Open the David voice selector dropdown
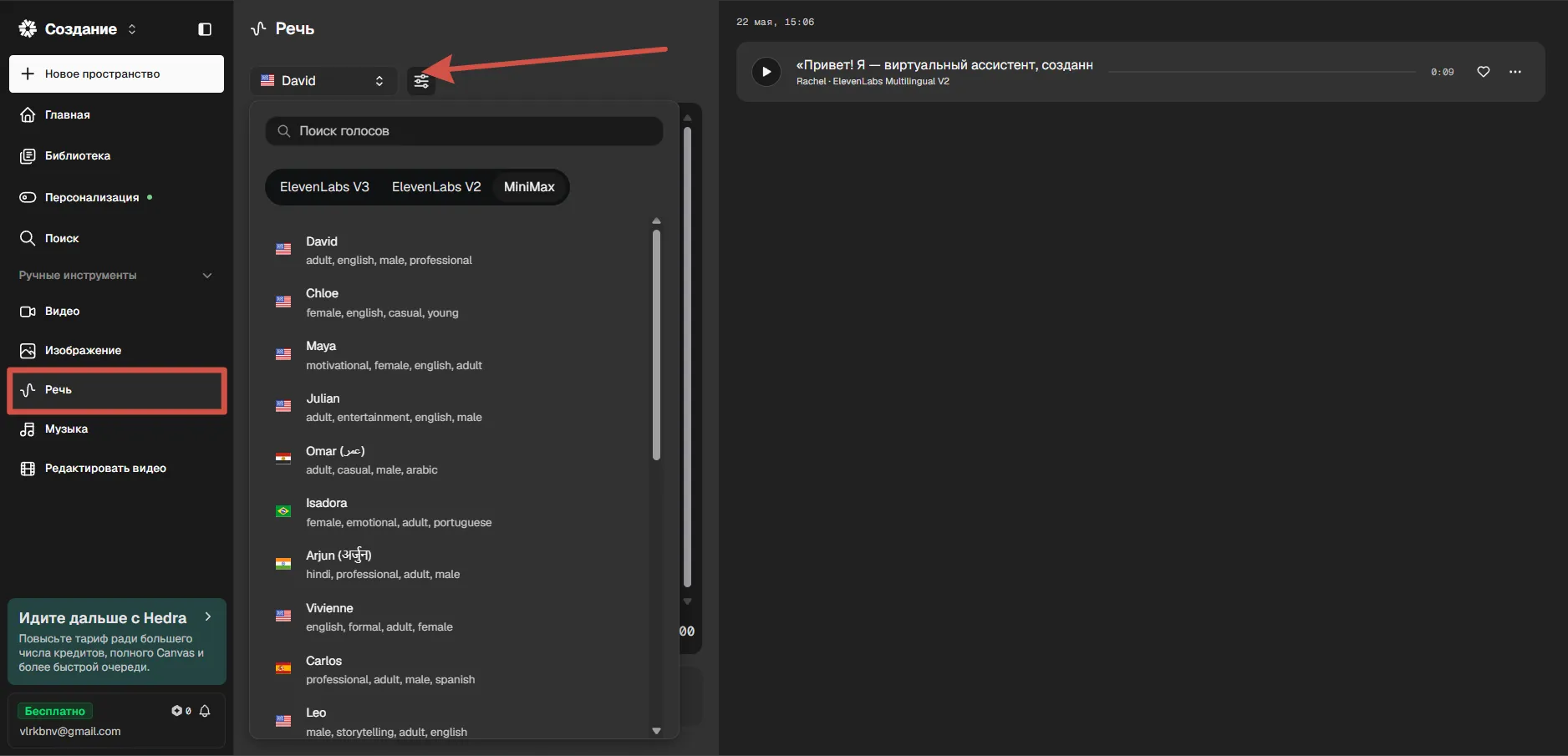Screen dimensions: 1568x756 (x=323, y=81)
